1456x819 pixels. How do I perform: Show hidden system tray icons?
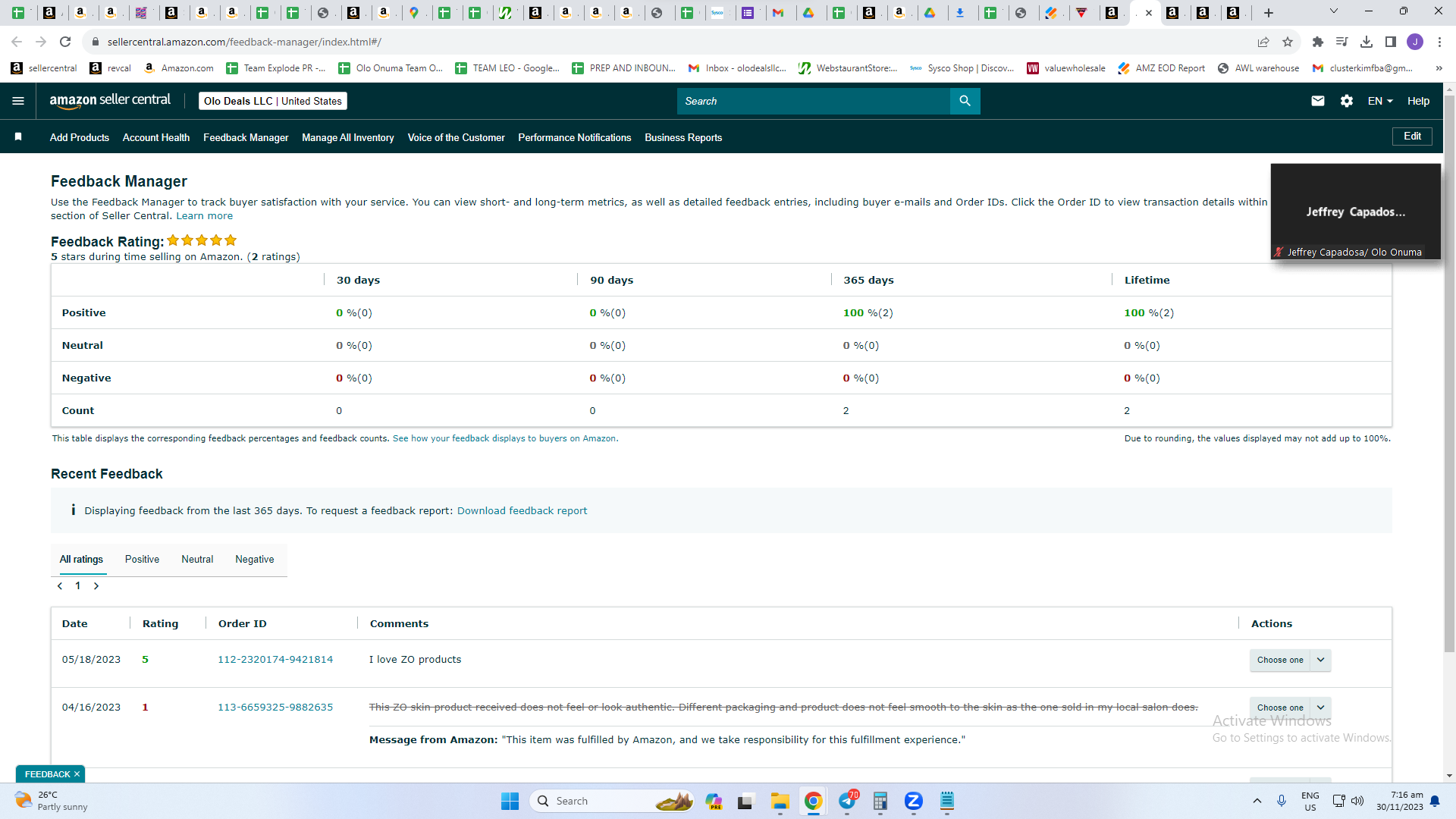[x=1257, y=801]
